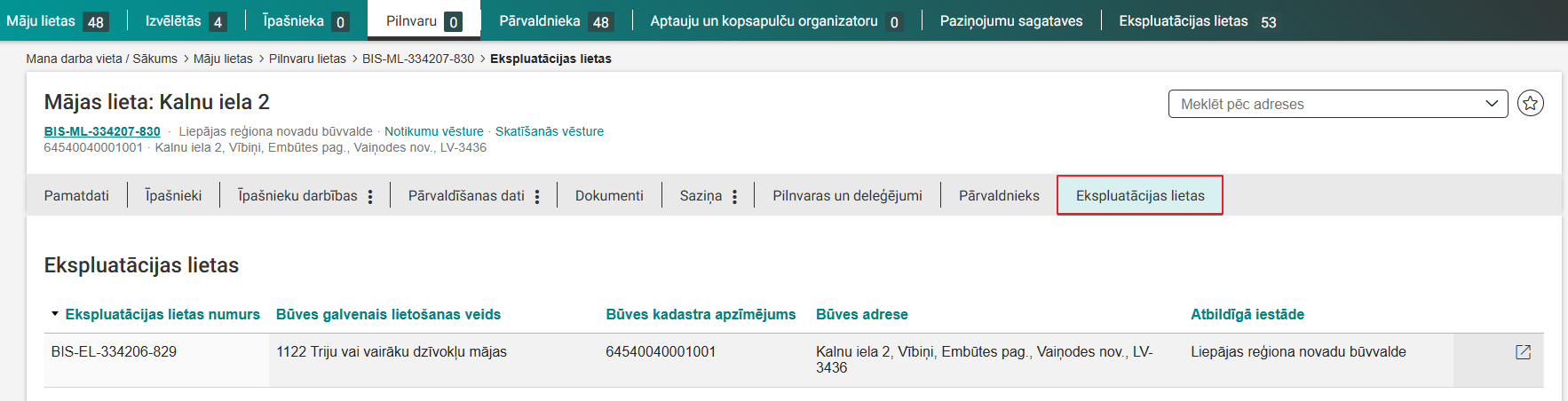Go to Pārvaldnieks tab

(x=999, y=196)
